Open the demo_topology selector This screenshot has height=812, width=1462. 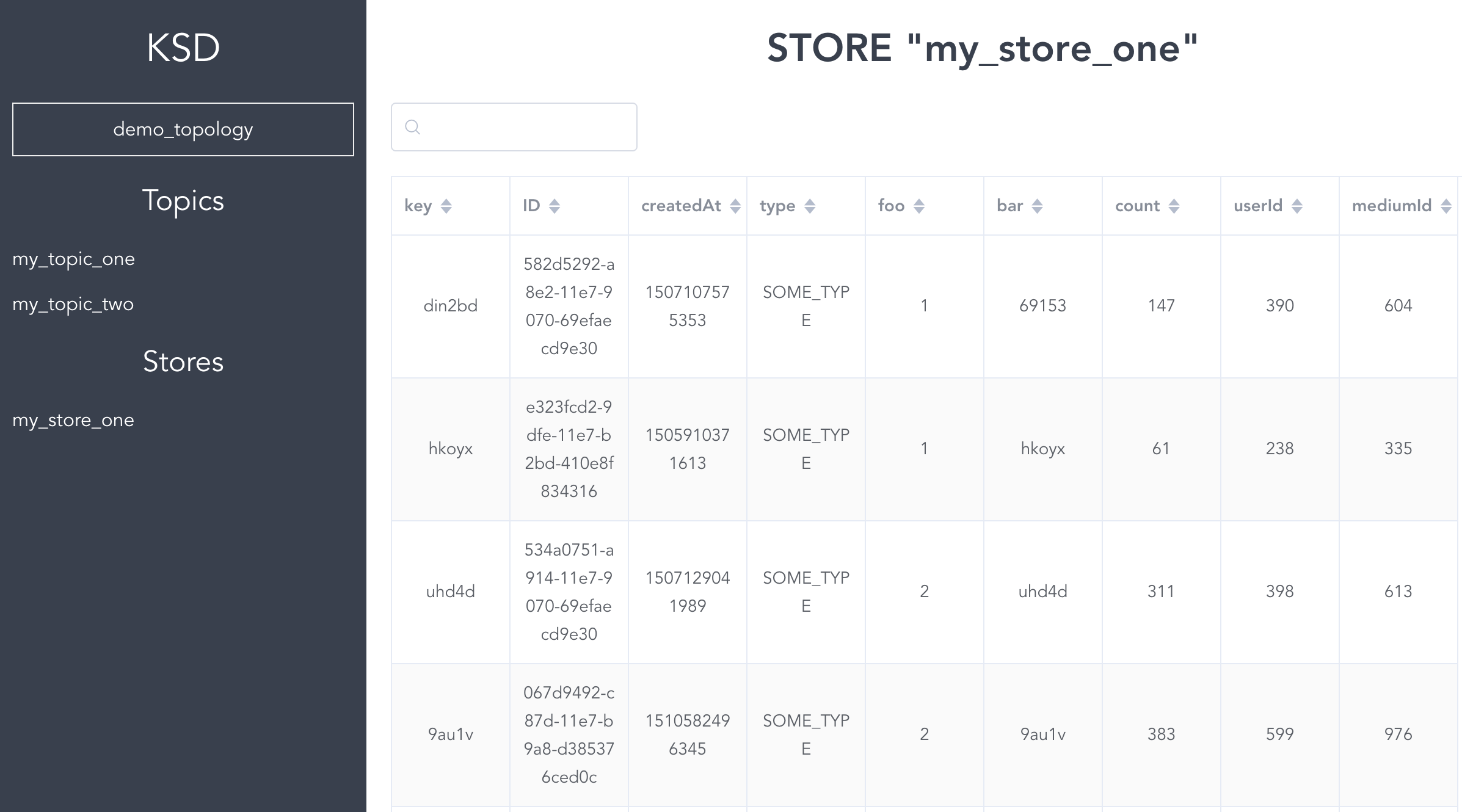183,129
